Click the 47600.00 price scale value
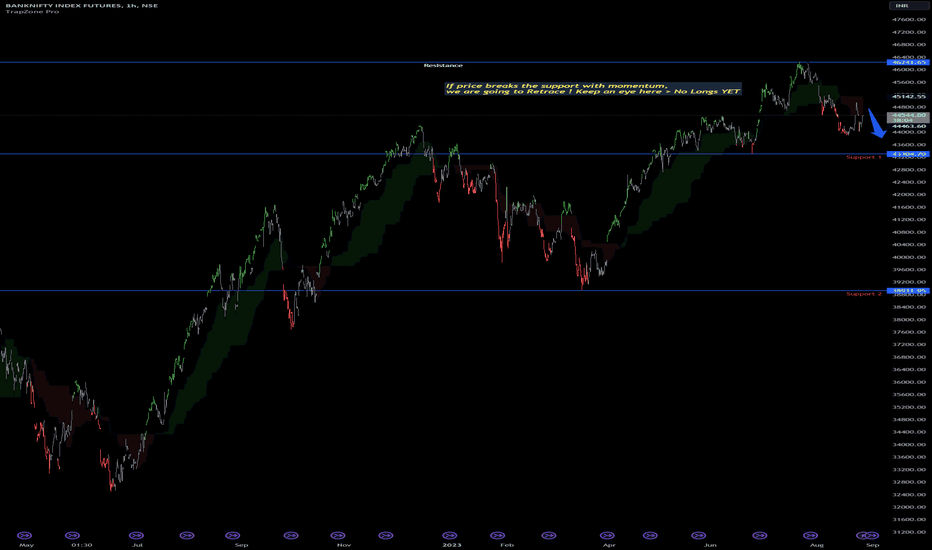 pyautogui.click(x=909, y=20)
